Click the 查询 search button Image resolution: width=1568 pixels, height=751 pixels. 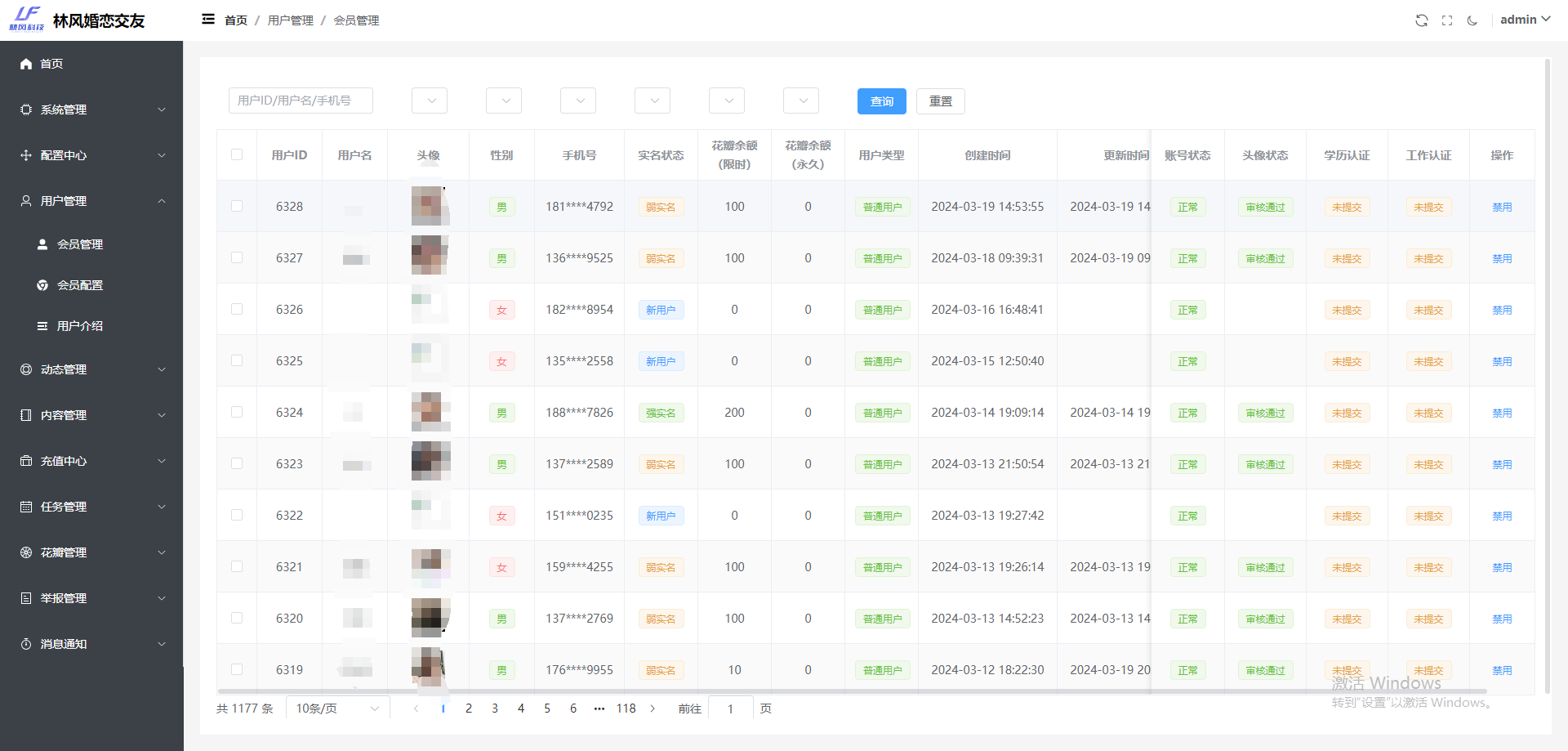881,101
